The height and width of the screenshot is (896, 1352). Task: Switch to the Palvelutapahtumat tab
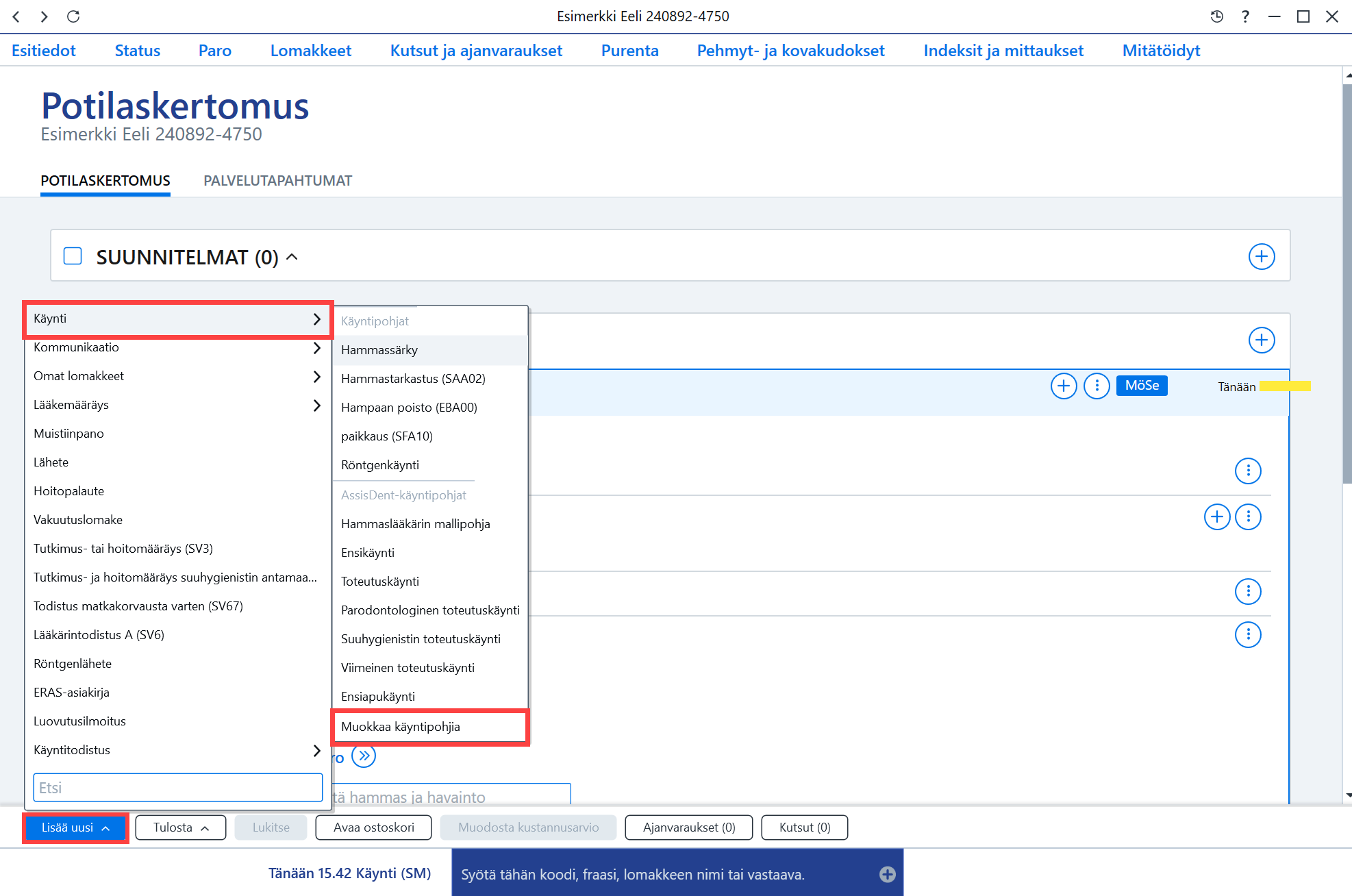point(277,181)
